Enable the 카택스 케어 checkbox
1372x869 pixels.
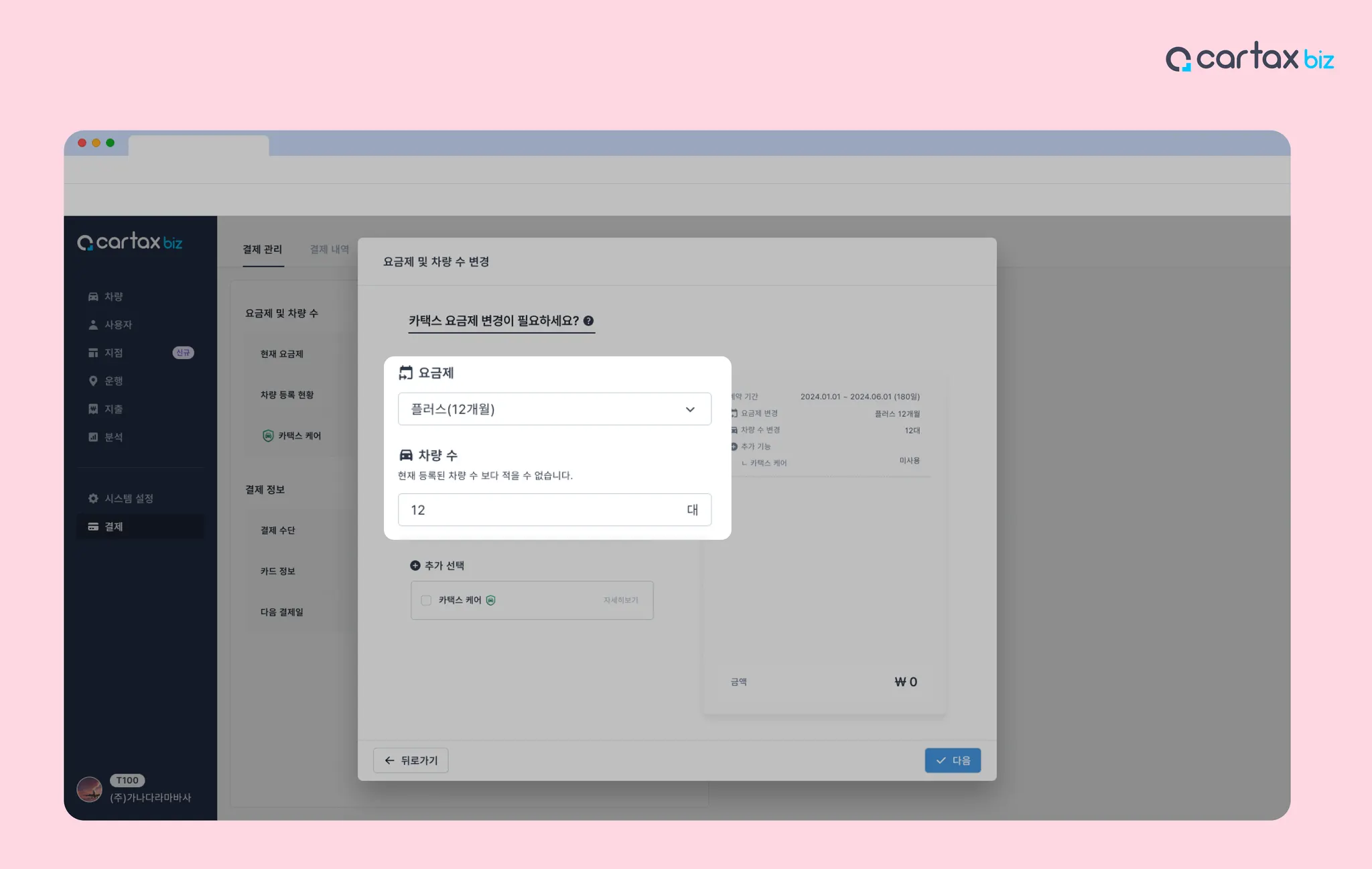click(x=426, y=600)
